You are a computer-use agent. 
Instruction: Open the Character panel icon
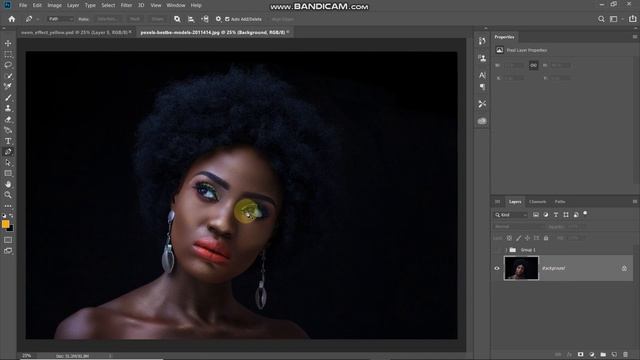(482, 76)
